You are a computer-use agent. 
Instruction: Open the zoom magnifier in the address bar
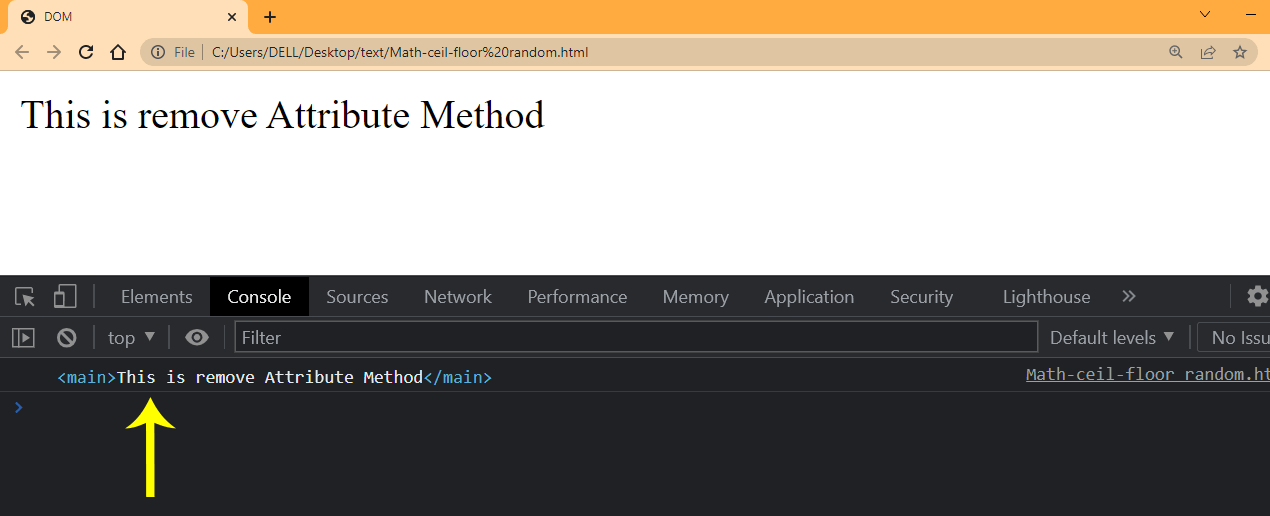(1176, 52)
